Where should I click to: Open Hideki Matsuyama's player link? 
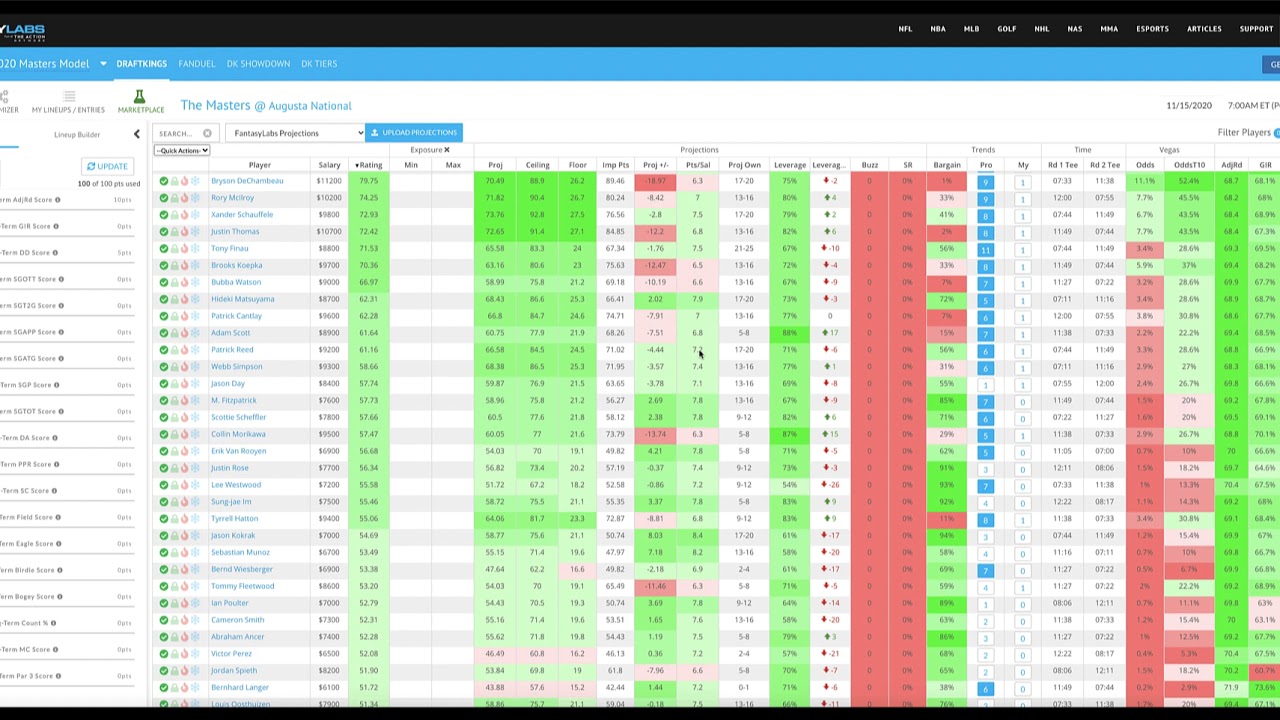(x=242, y=299)
